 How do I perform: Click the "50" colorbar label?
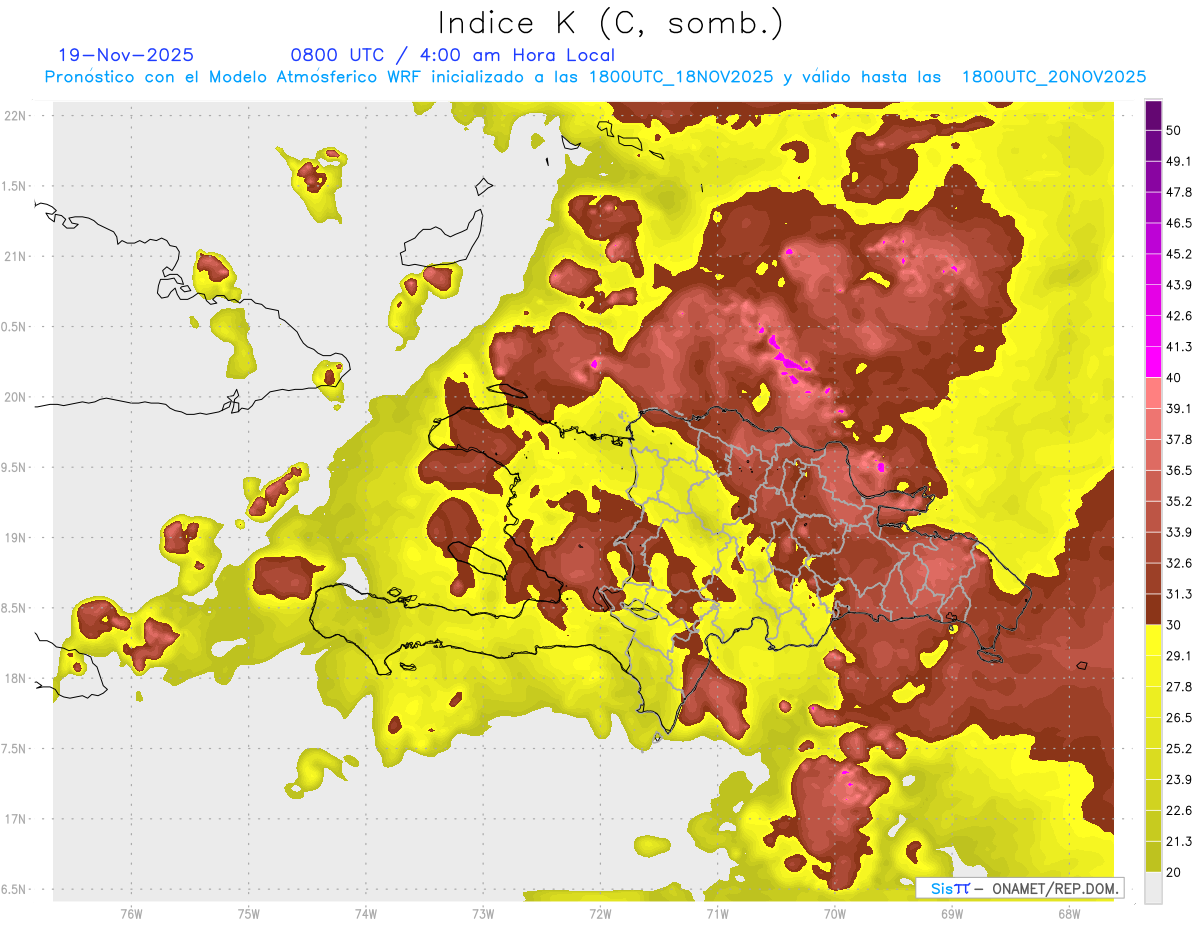point(1174,130)
